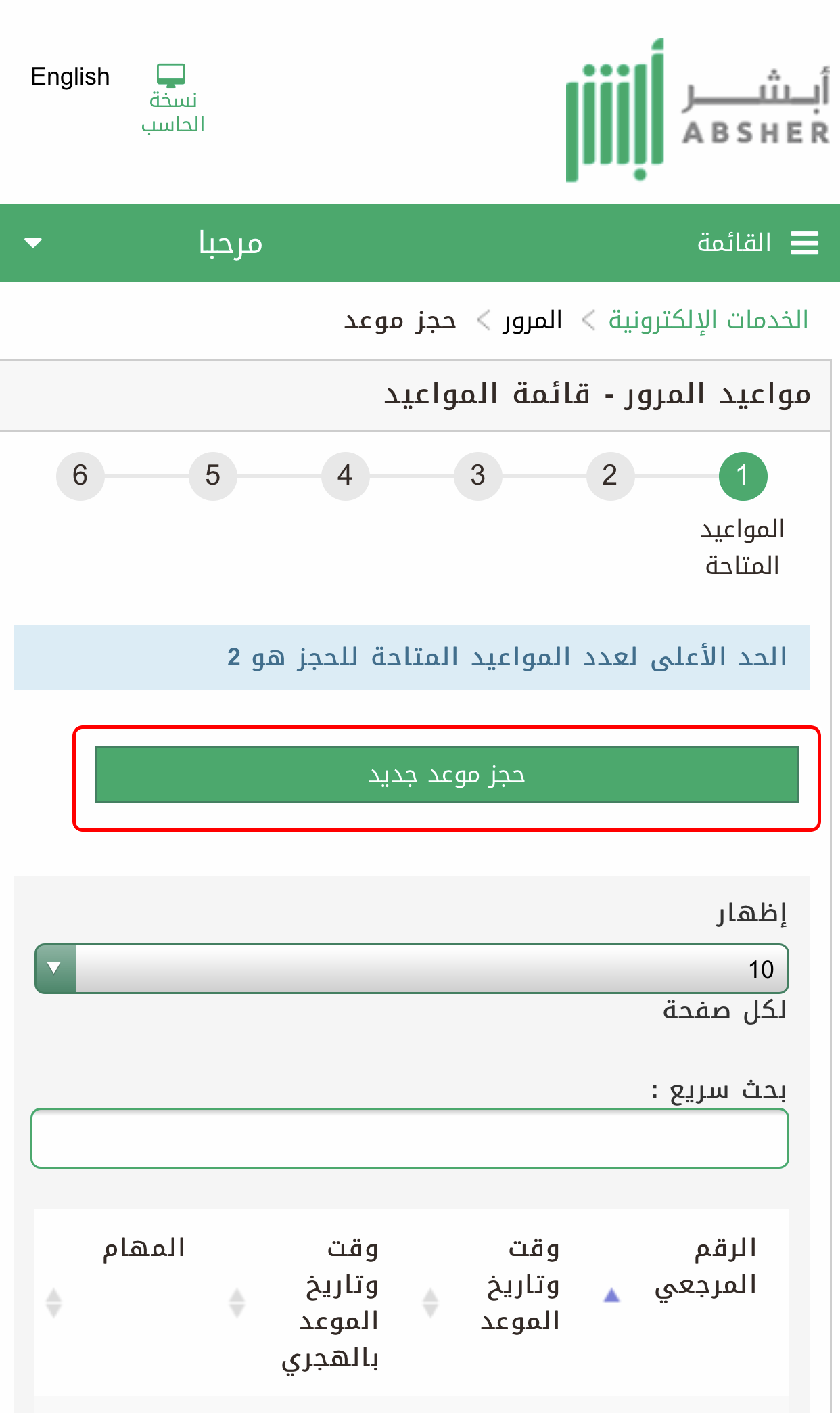The height and width of the screenshot is (1413, 840).
Task: Select step 2 circle in wizard
Action: coord(610,476)
